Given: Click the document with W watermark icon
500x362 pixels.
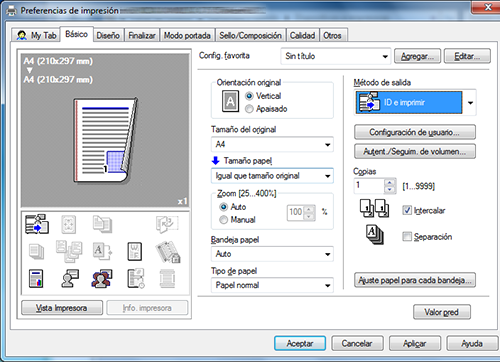Looking at the screenshot, I should point(135,251).
